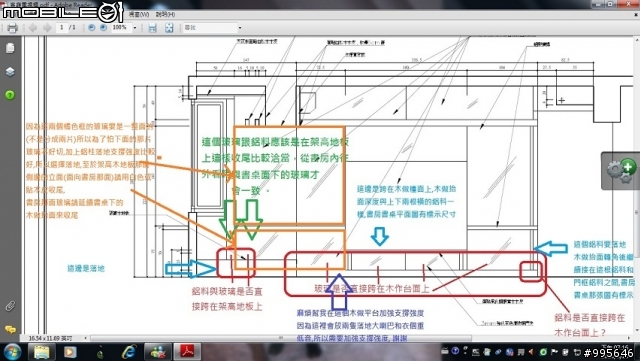This screenshot has height=361, width=640.
Task: Click inside the Find search box
Action: [x=210, y=28]
